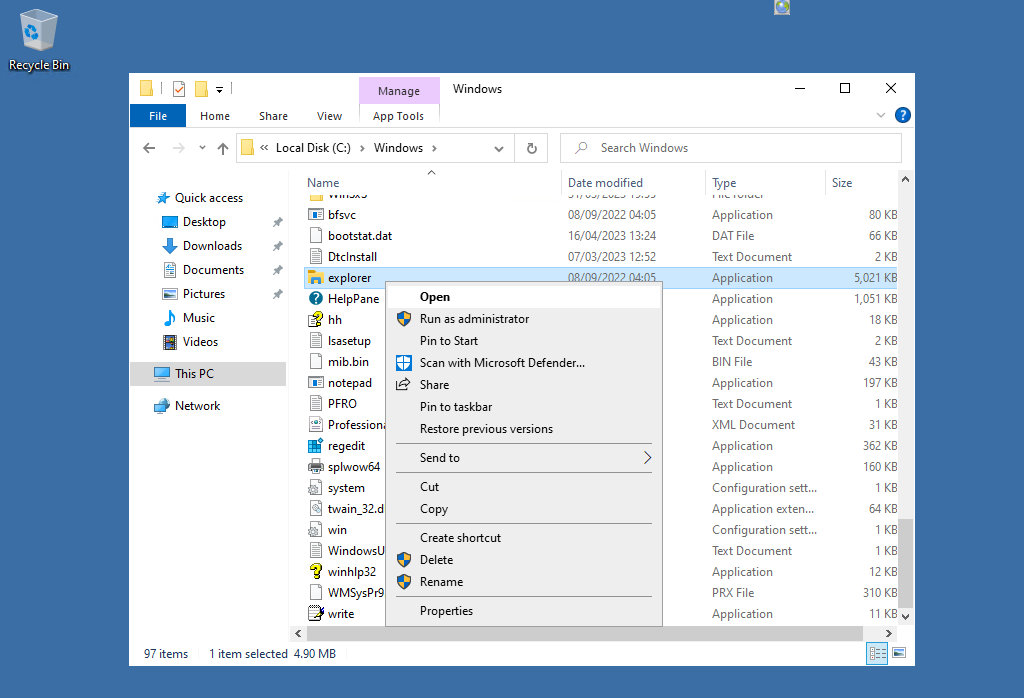Go up one folder with Up arrow
1024x698 pixels.
223,148
